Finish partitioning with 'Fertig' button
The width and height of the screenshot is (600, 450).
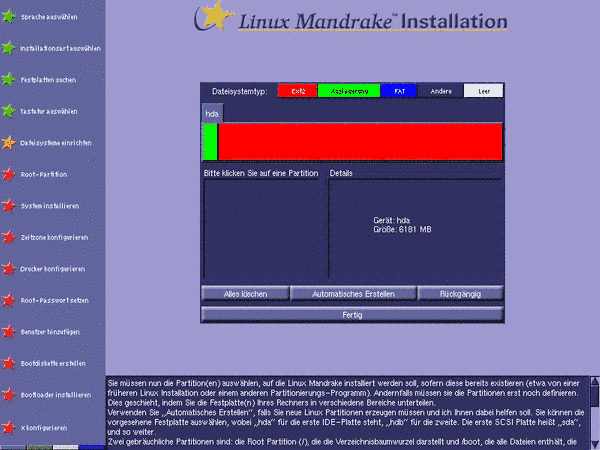(x=352, y=314)
